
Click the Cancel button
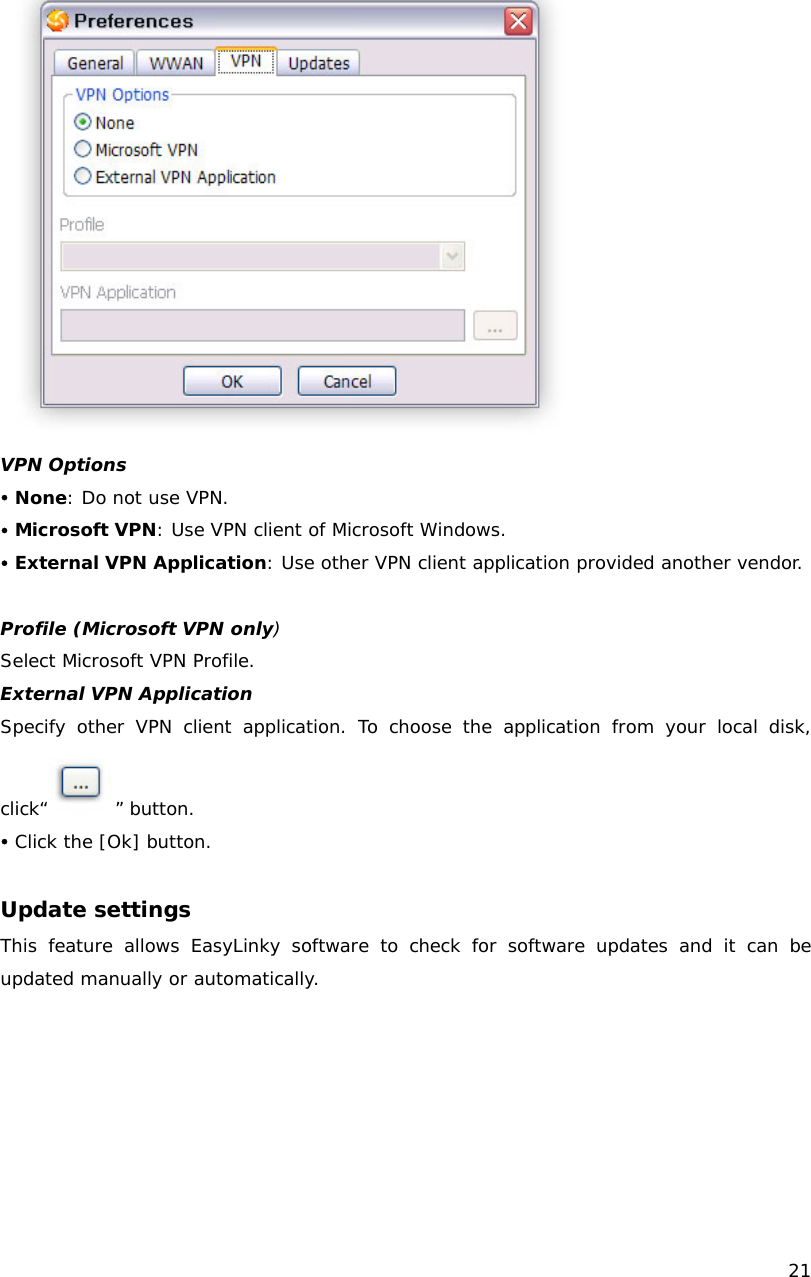(x=346, y=381)
